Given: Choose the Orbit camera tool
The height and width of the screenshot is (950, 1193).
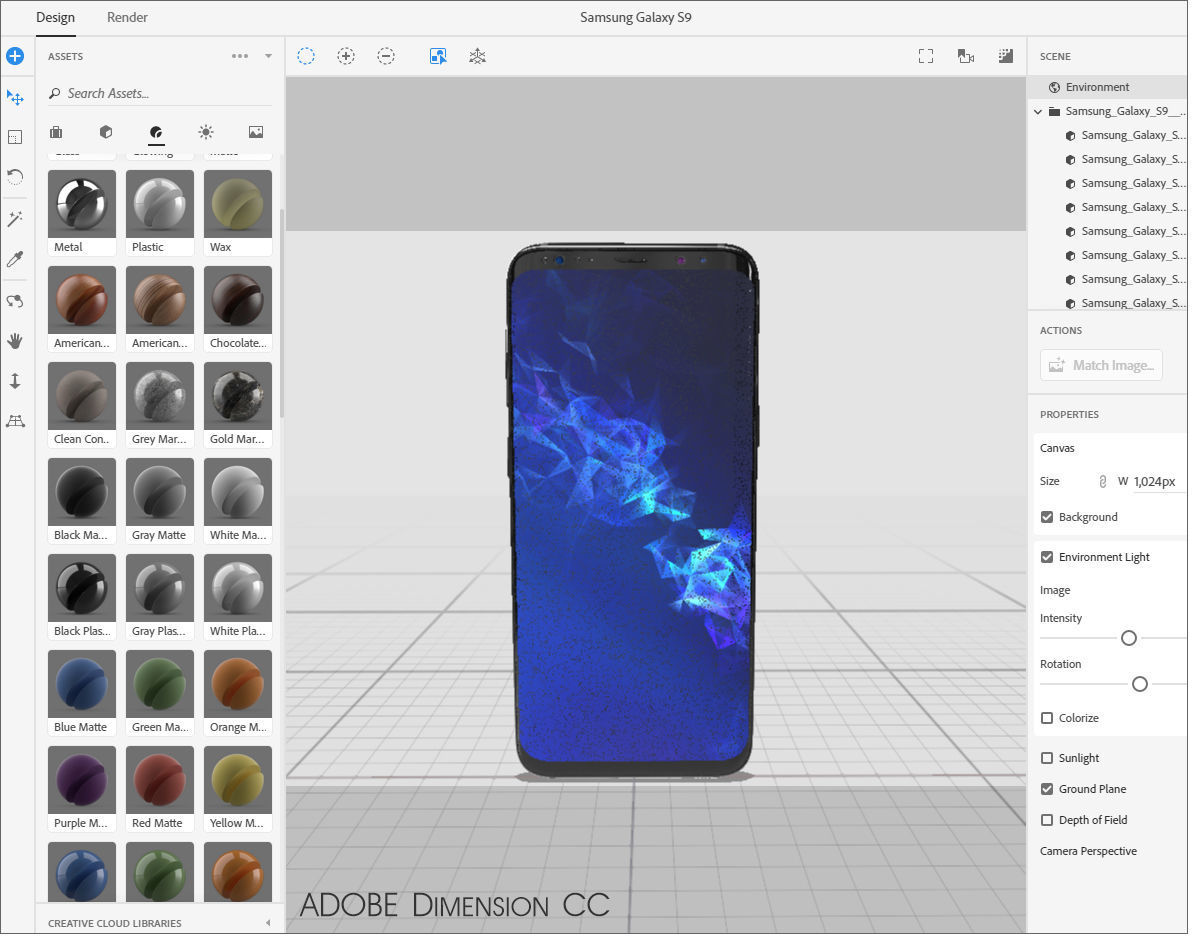Looking at the screenshot, I should 14,301.
